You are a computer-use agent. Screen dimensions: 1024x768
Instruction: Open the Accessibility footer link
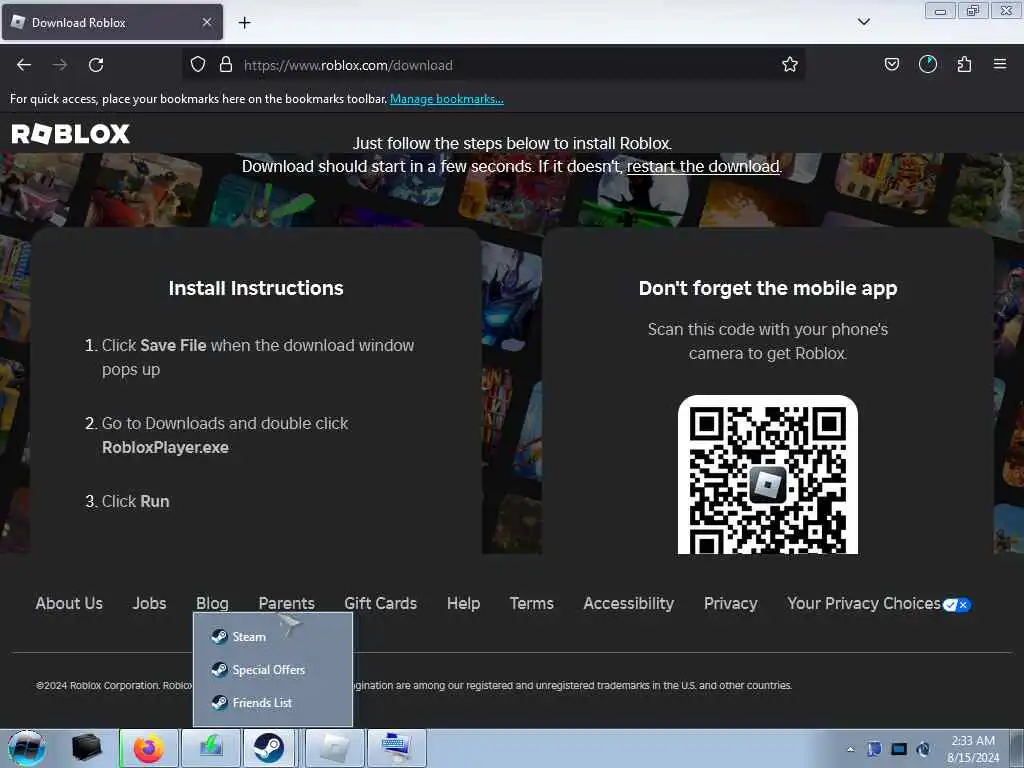pyautogui.click(x=628, y=603)
